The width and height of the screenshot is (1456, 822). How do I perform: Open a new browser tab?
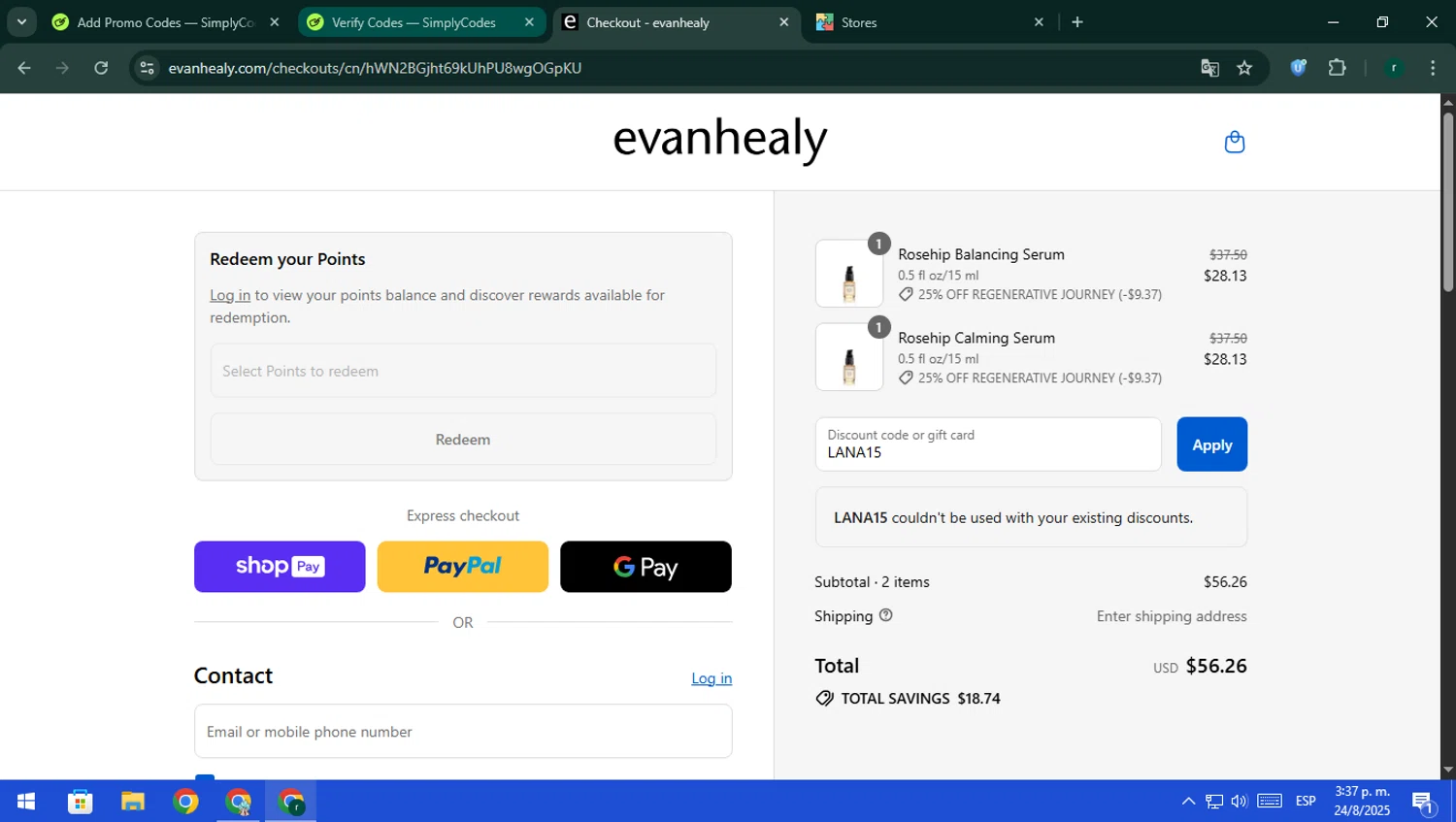tap(1077, 22)
